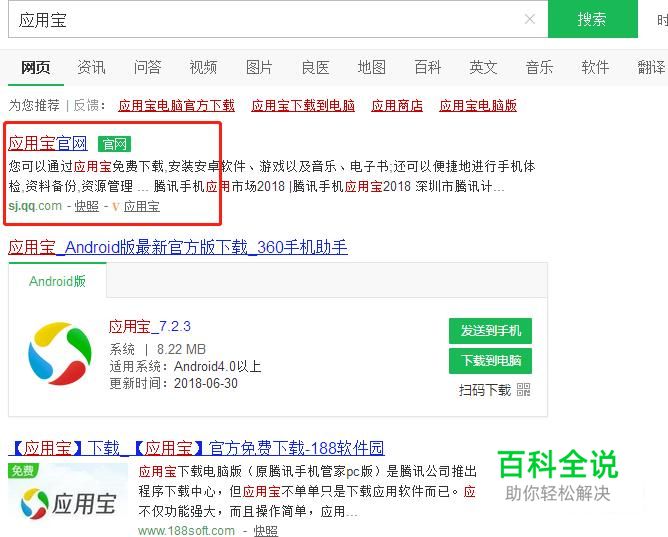The width and height of the screenshot is (668, 537).
Task: Open 快照 for the sj.qq.com result
Action: 86,206
